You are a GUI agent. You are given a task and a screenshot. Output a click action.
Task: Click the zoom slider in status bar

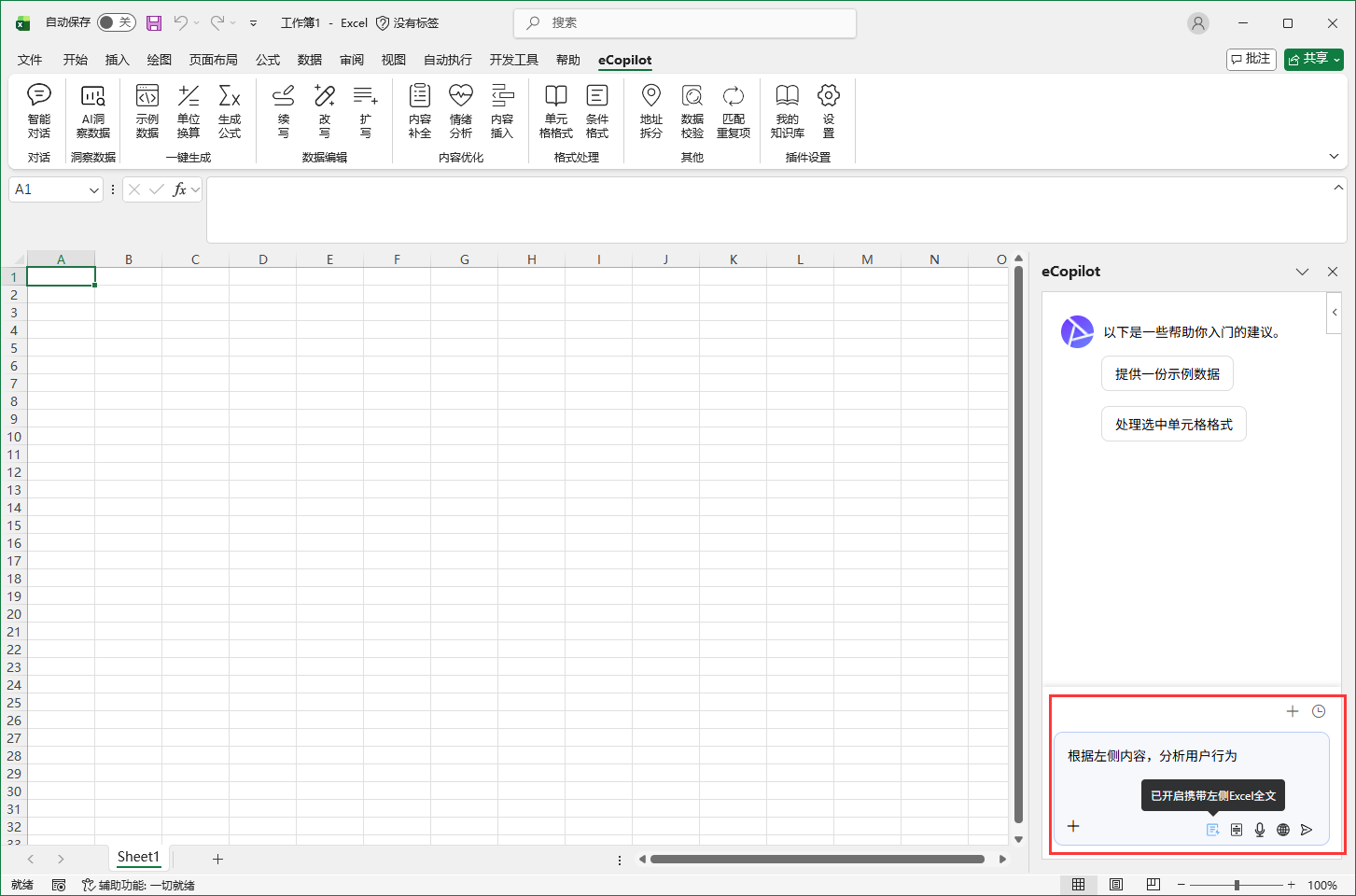1237,885
